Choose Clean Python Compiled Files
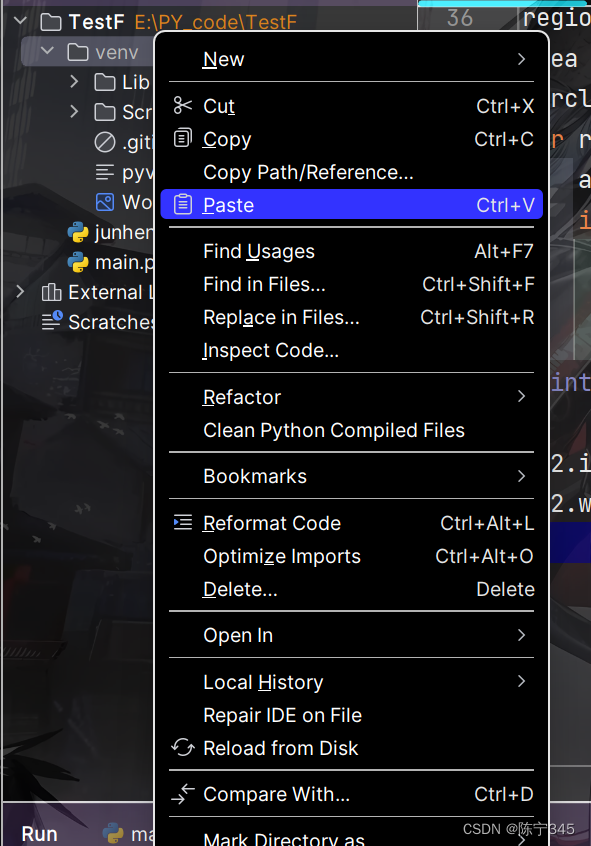Viewport: 591px width, 846px height. (334, 430)
